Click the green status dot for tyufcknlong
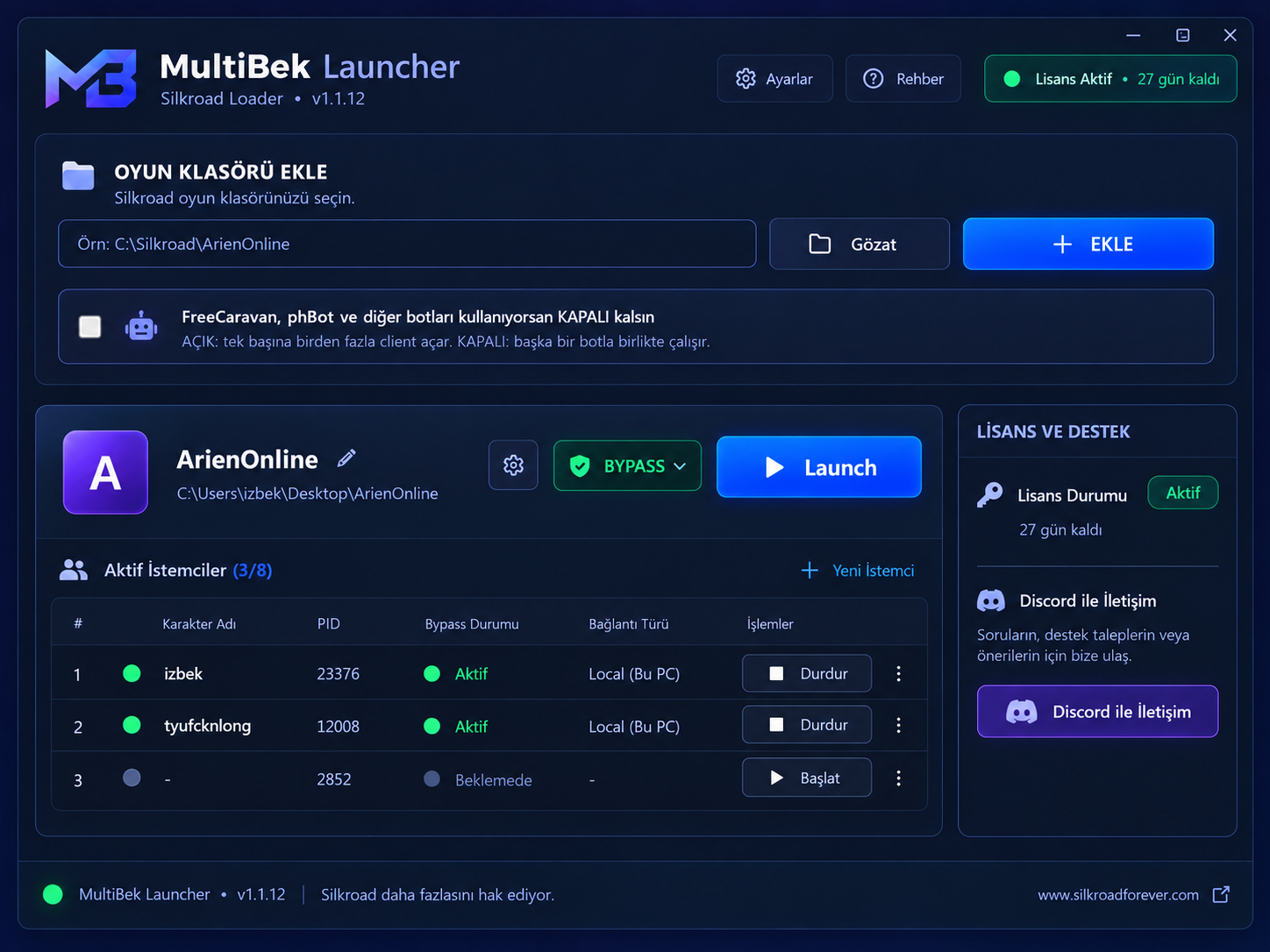Image resolution: width=1270 pixels, height=952 pixels. tap(132, 725)
